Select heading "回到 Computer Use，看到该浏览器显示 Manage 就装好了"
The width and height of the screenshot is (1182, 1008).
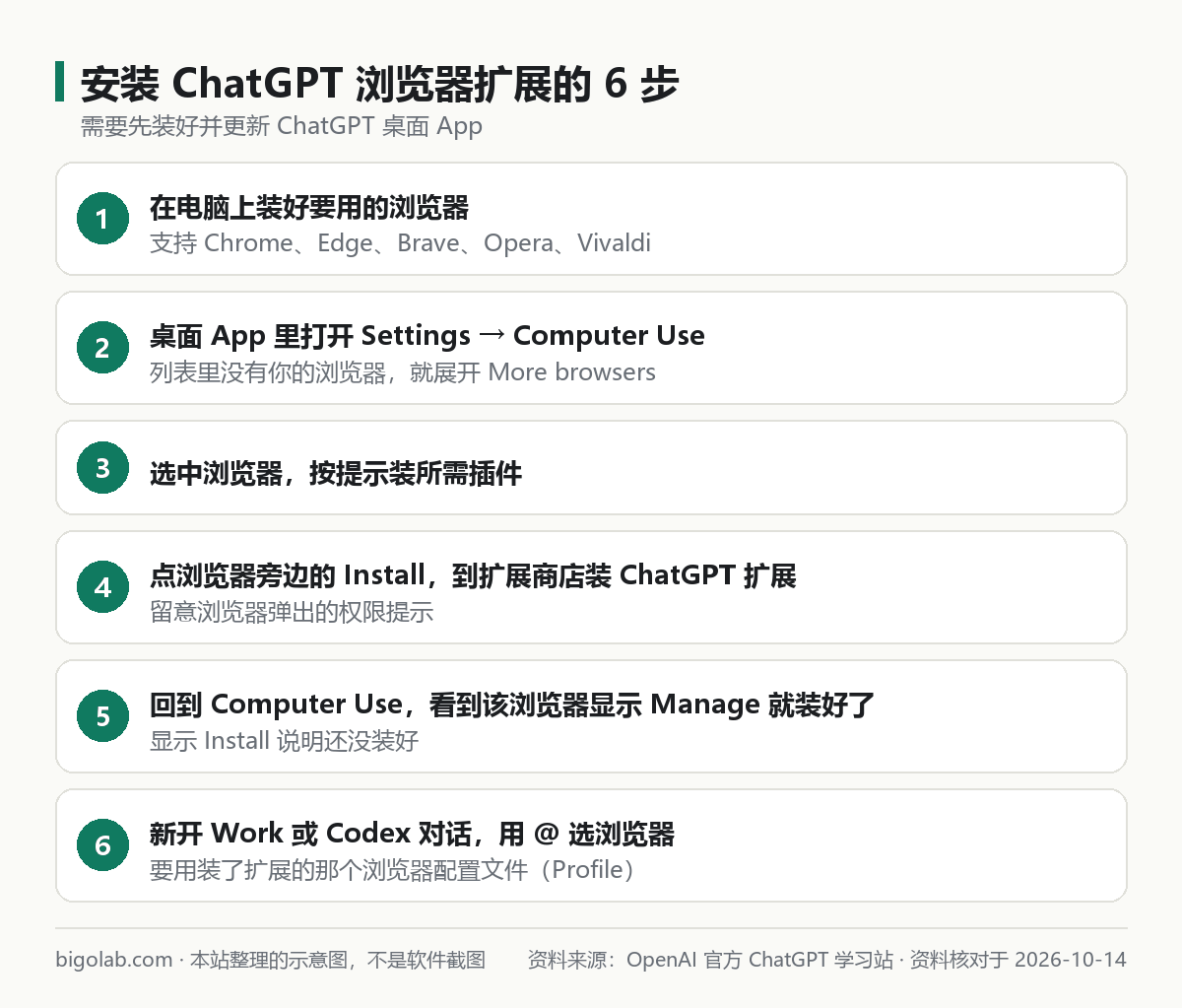click(x=512, y=705)
